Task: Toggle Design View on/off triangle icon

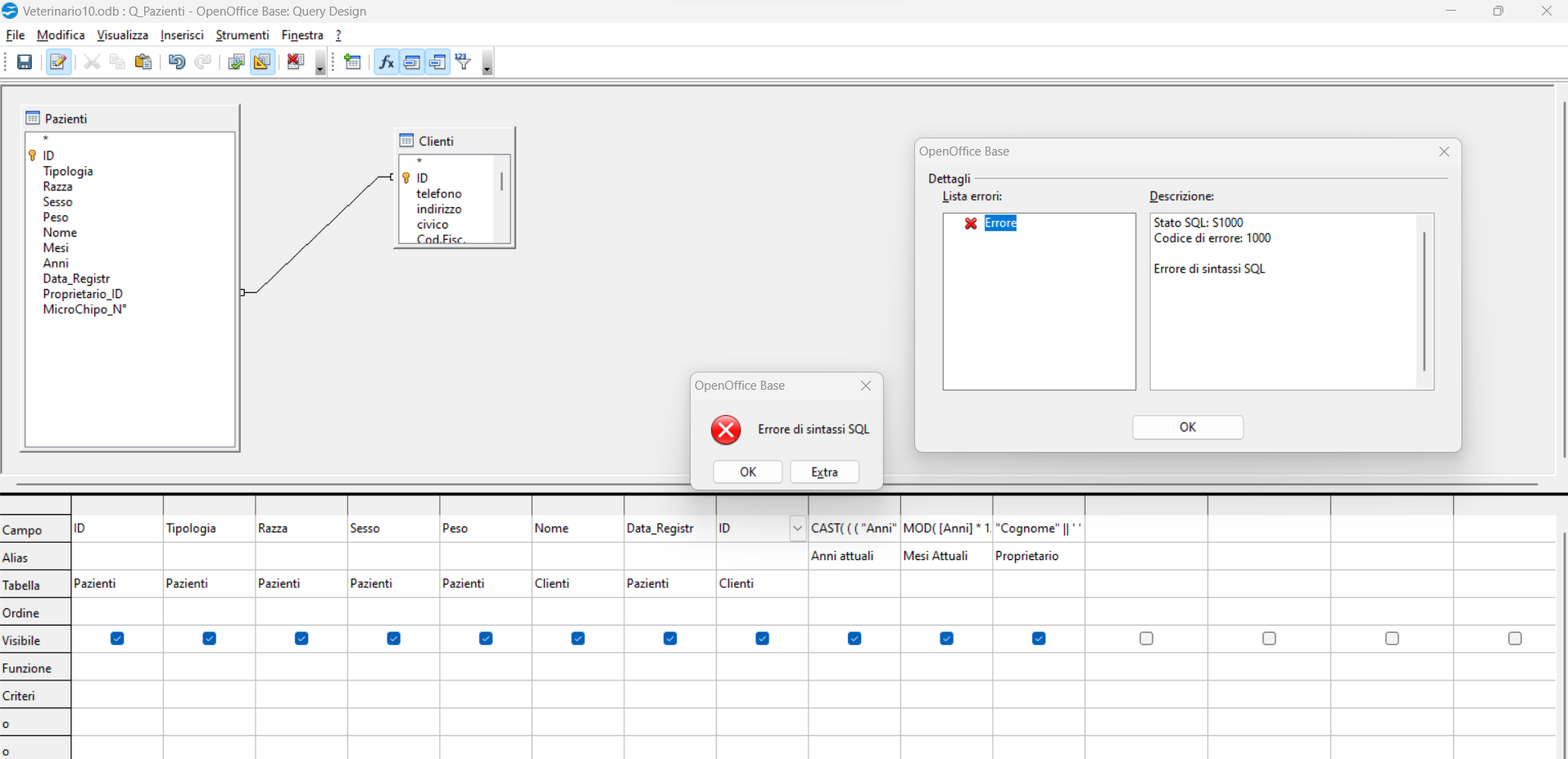Action: 262,62
